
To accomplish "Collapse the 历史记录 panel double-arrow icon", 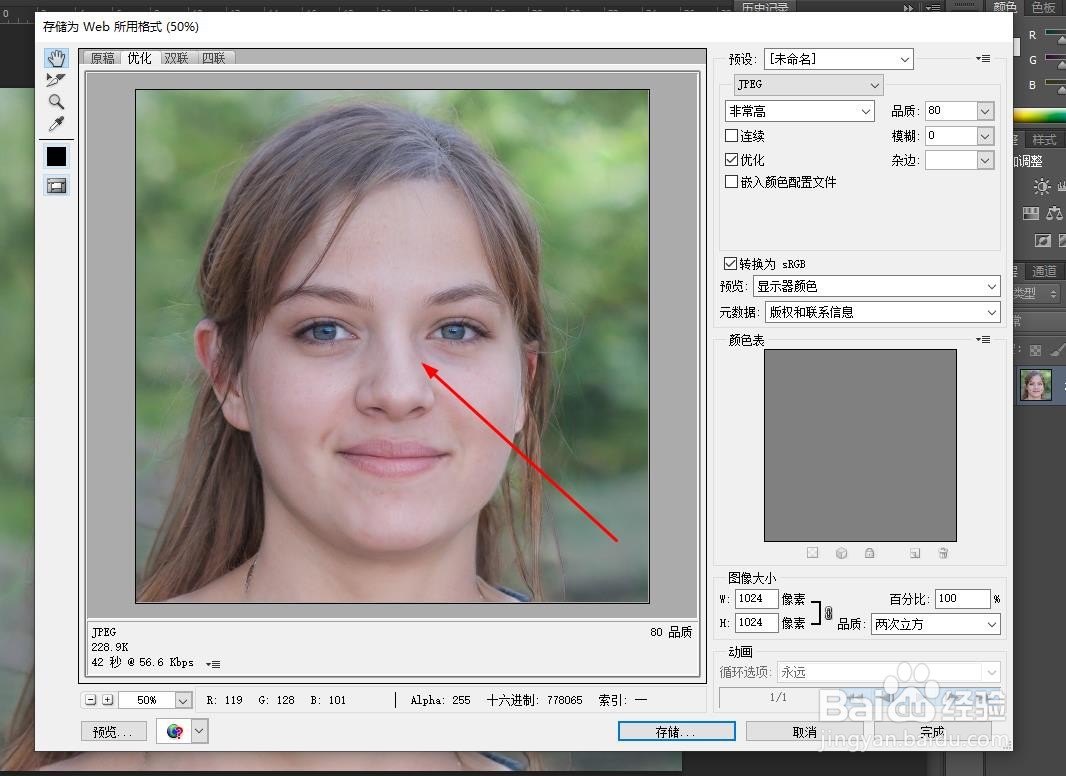I will (x=908, y=7).
